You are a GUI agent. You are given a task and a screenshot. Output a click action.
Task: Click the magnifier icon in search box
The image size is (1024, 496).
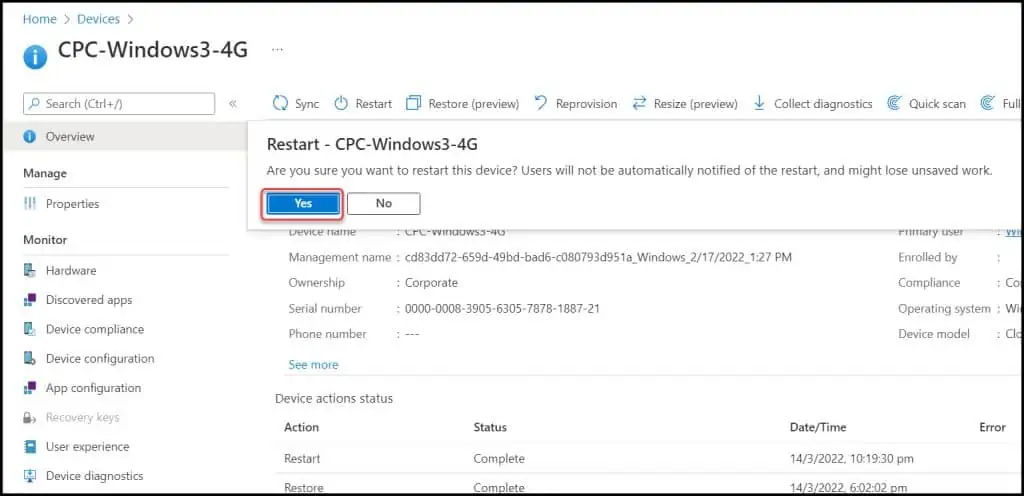point(35,104)
